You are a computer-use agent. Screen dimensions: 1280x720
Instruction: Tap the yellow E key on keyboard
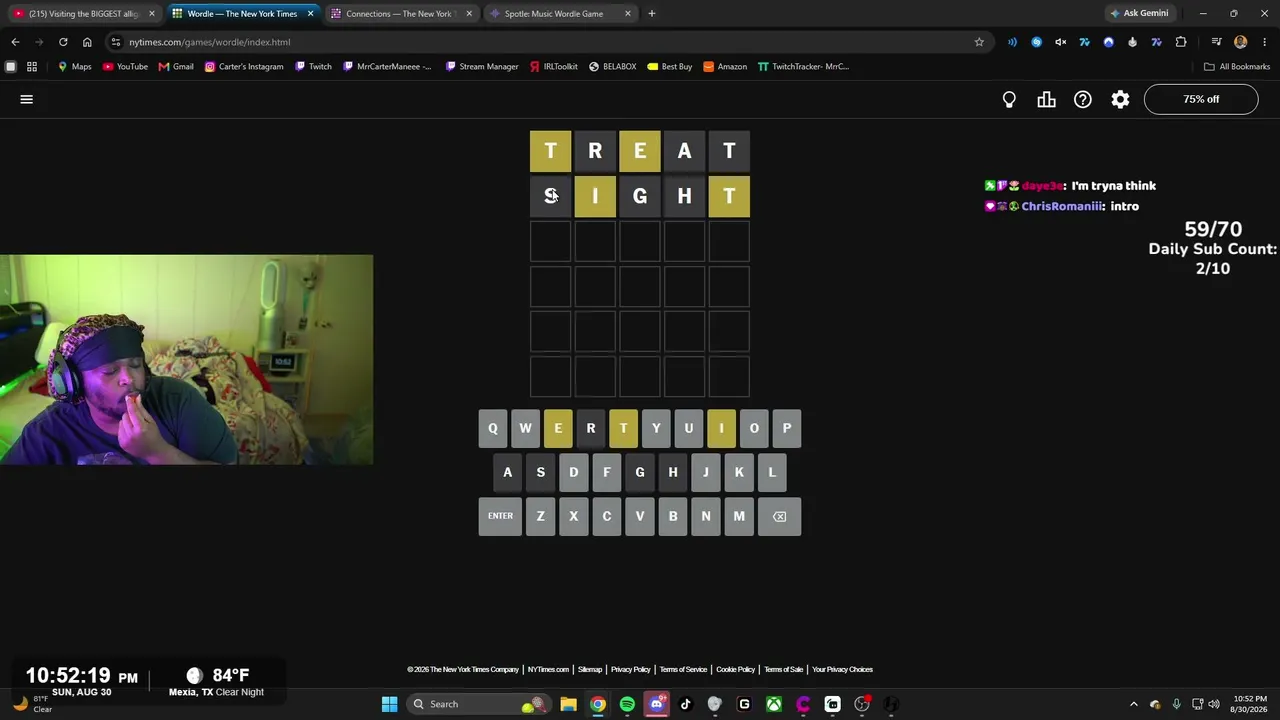point(558,428)
